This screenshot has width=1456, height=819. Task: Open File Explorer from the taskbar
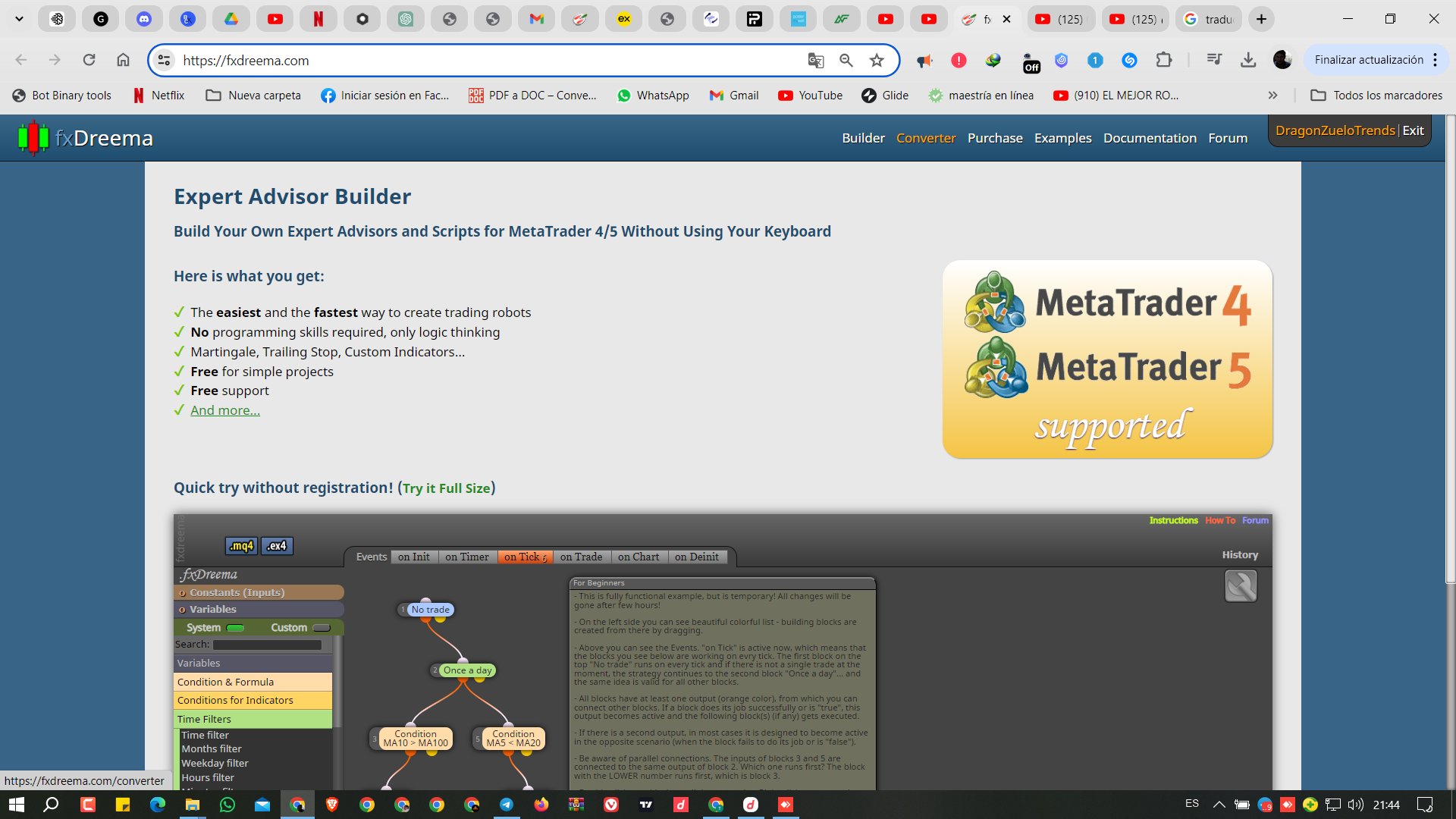click(x=192, y=805)
